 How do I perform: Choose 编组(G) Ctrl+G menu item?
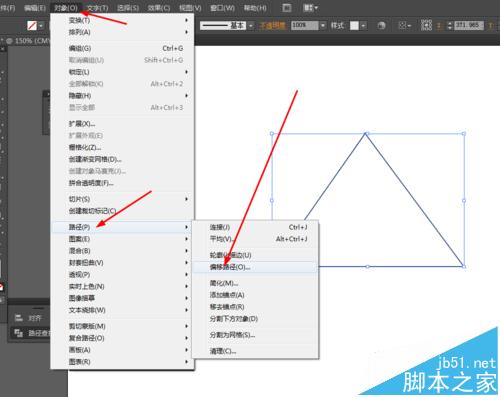(122, 48)
